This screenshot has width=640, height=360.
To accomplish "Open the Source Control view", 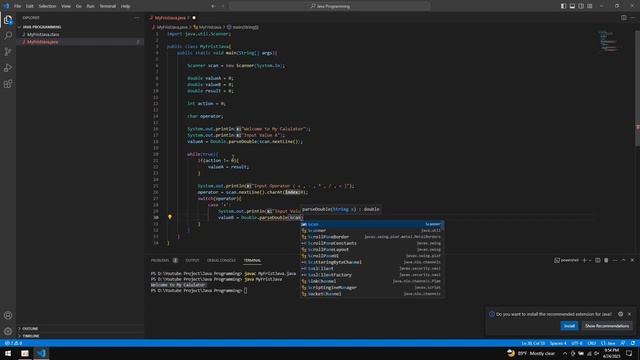I will (x=8, y=52).
